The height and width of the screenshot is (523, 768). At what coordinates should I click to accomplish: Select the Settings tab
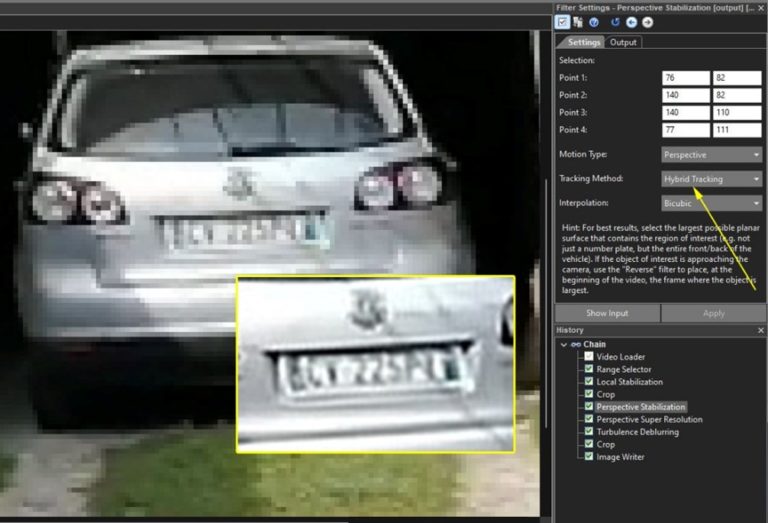point(583,43)
